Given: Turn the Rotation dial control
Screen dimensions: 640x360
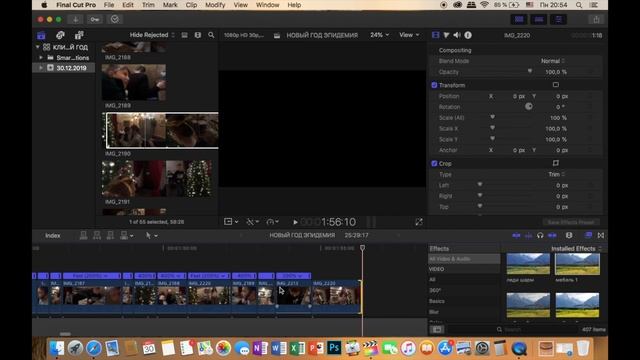Looking at the screenshot, I should [x=529, y=107].
